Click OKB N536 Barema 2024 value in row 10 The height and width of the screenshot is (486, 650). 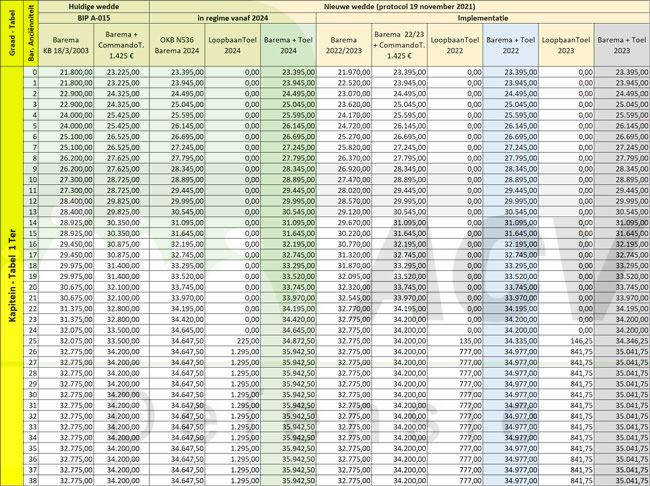(x=177, y=180)
